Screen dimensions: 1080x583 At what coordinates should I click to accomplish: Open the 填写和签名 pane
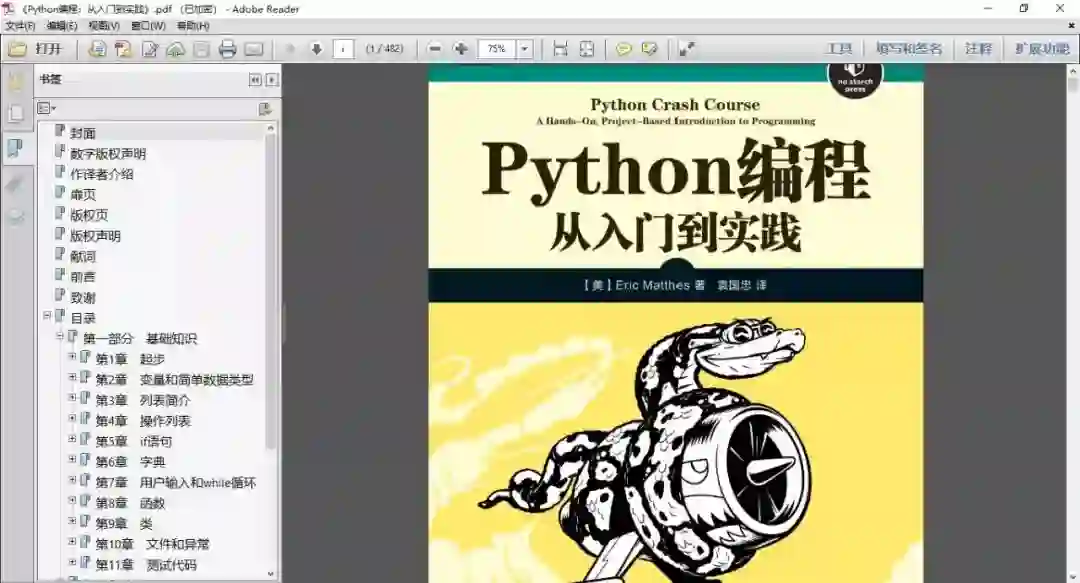(908, 49)
